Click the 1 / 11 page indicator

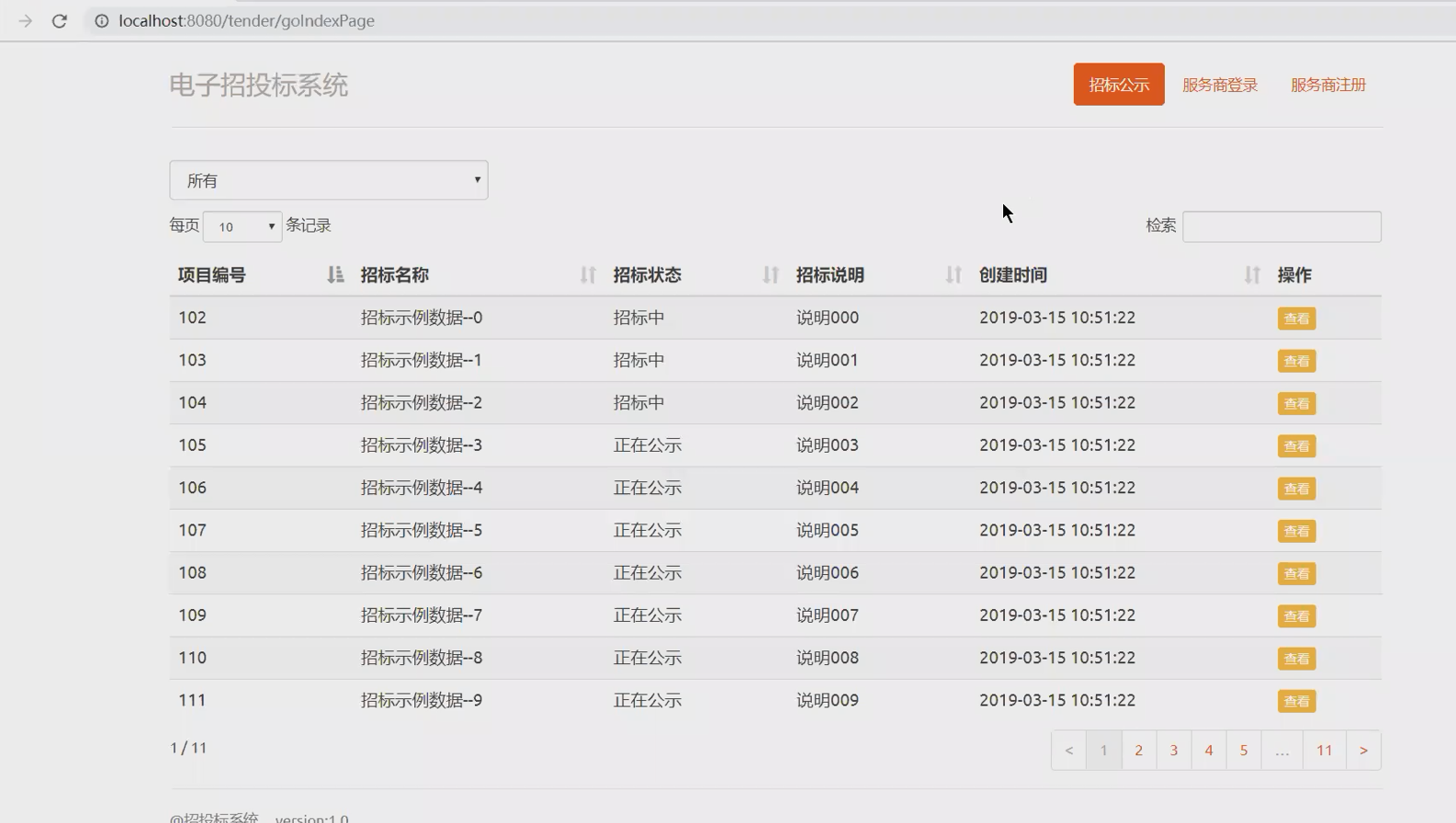pos(188,748)
